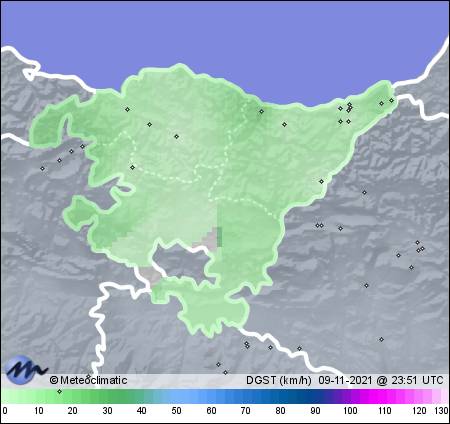Select the station marker on the color scale bar

click(x=59, y=391)
